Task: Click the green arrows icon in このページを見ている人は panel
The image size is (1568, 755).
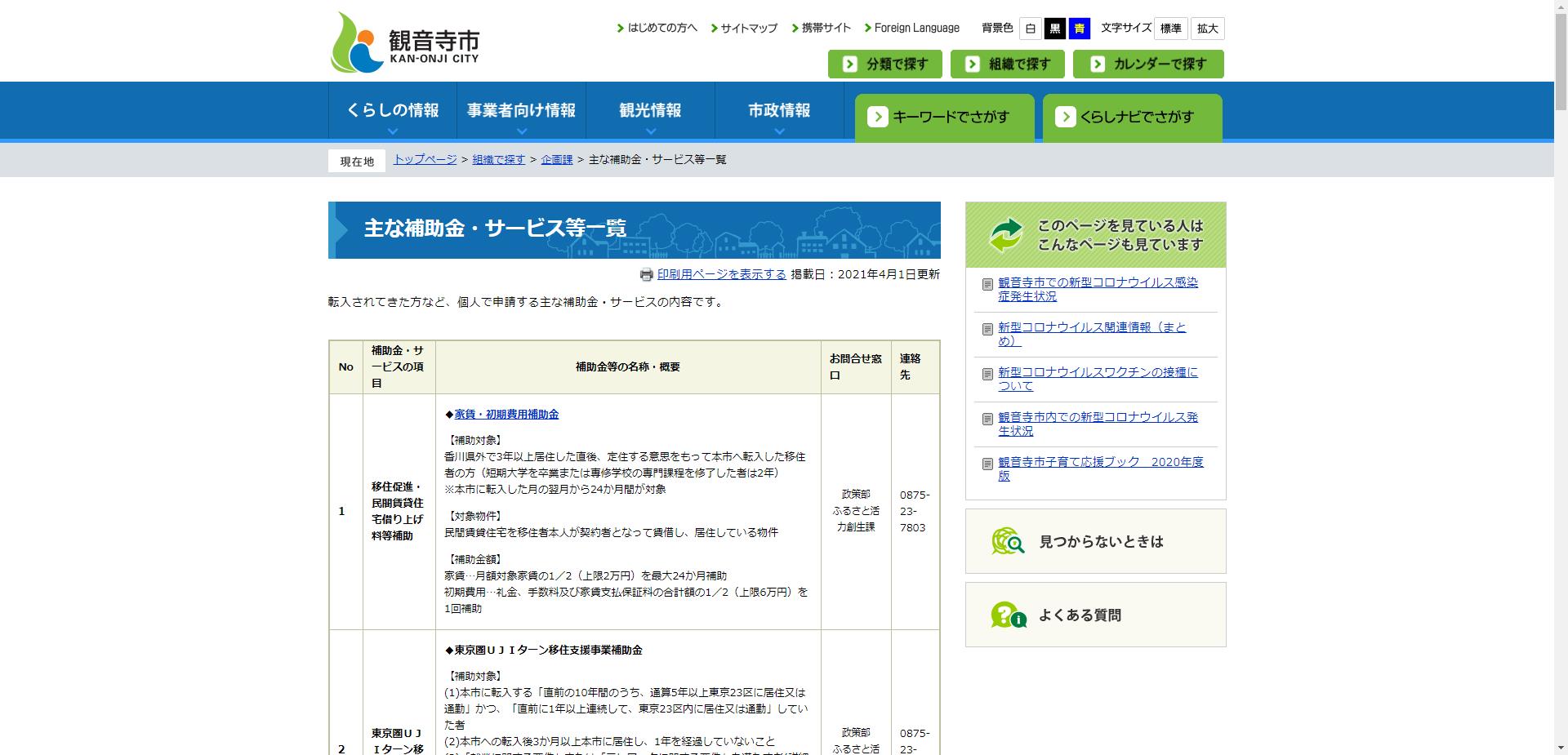Action: point(1006,235)
